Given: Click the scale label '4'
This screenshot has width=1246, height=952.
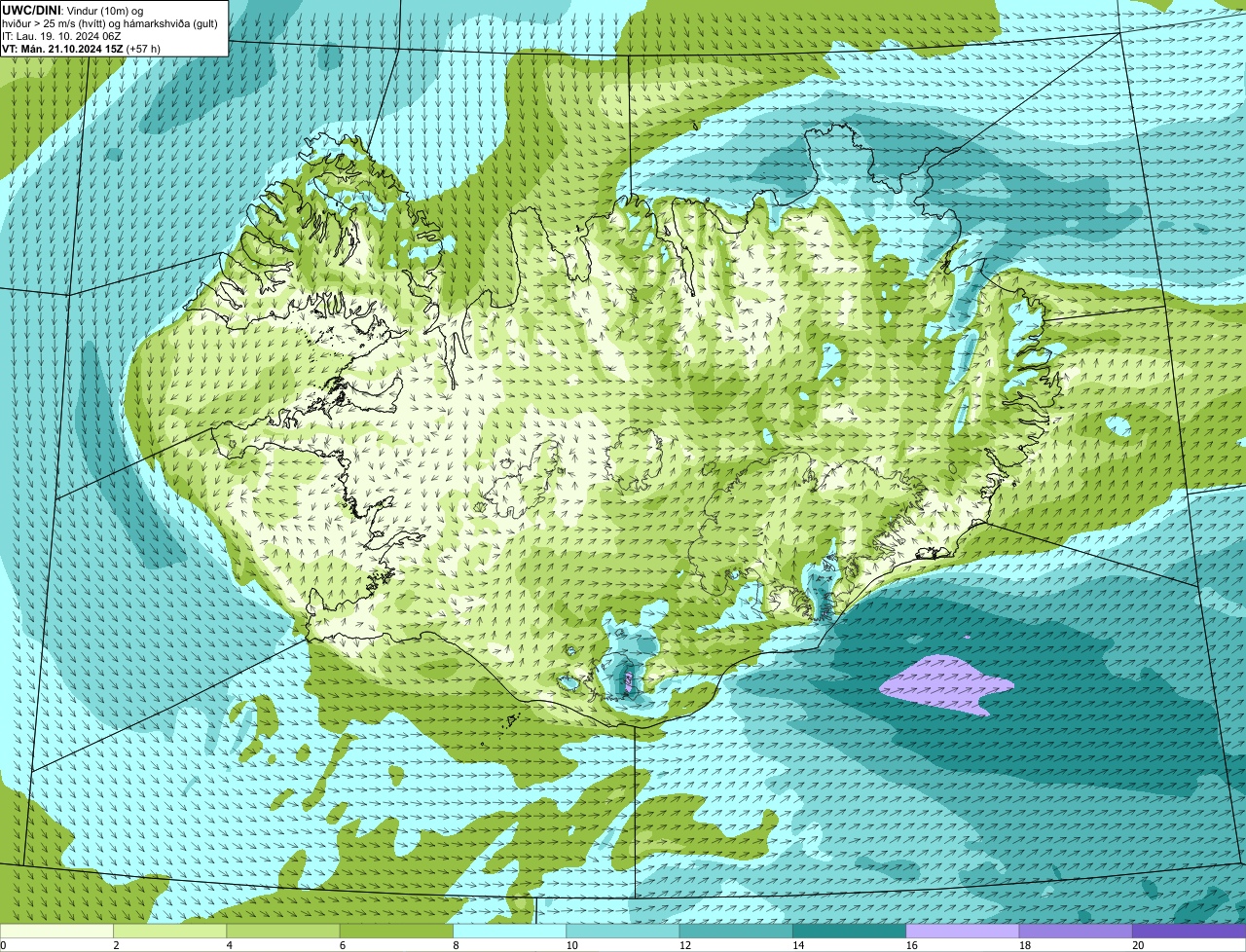Looking at the screenshot, I should click(x=229, y=945).
